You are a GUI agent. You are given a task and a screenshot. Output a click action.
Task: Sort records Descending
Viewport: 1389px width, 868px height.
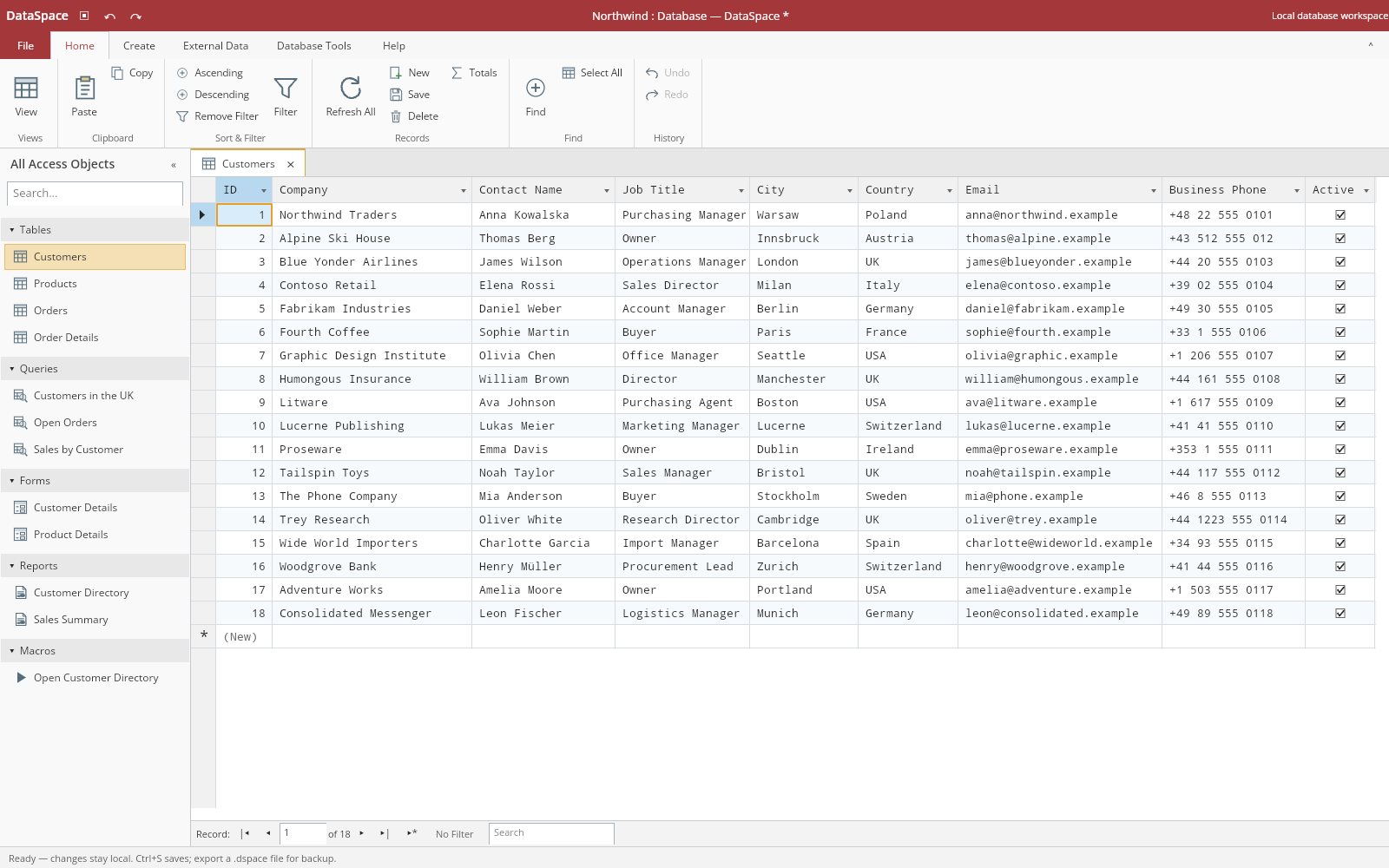(214, 95)
